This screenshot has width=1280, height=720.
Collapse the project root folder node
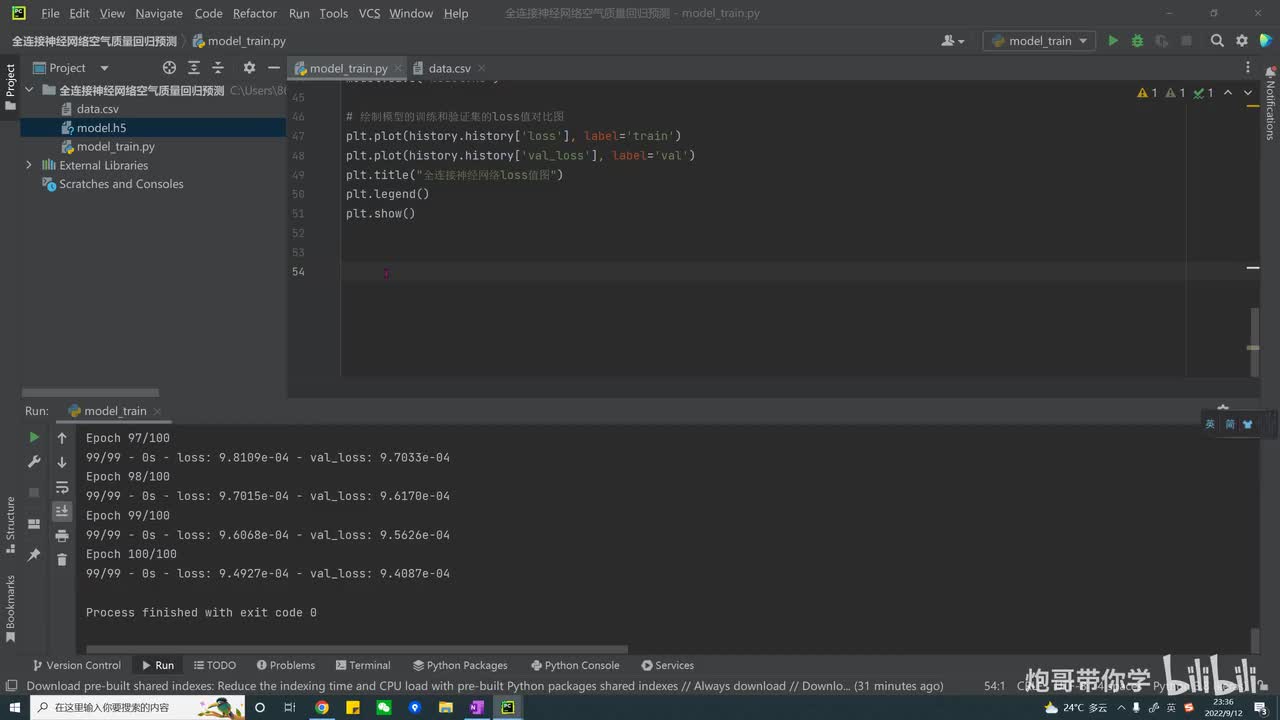pyautogui.click(x=29, y=90)
